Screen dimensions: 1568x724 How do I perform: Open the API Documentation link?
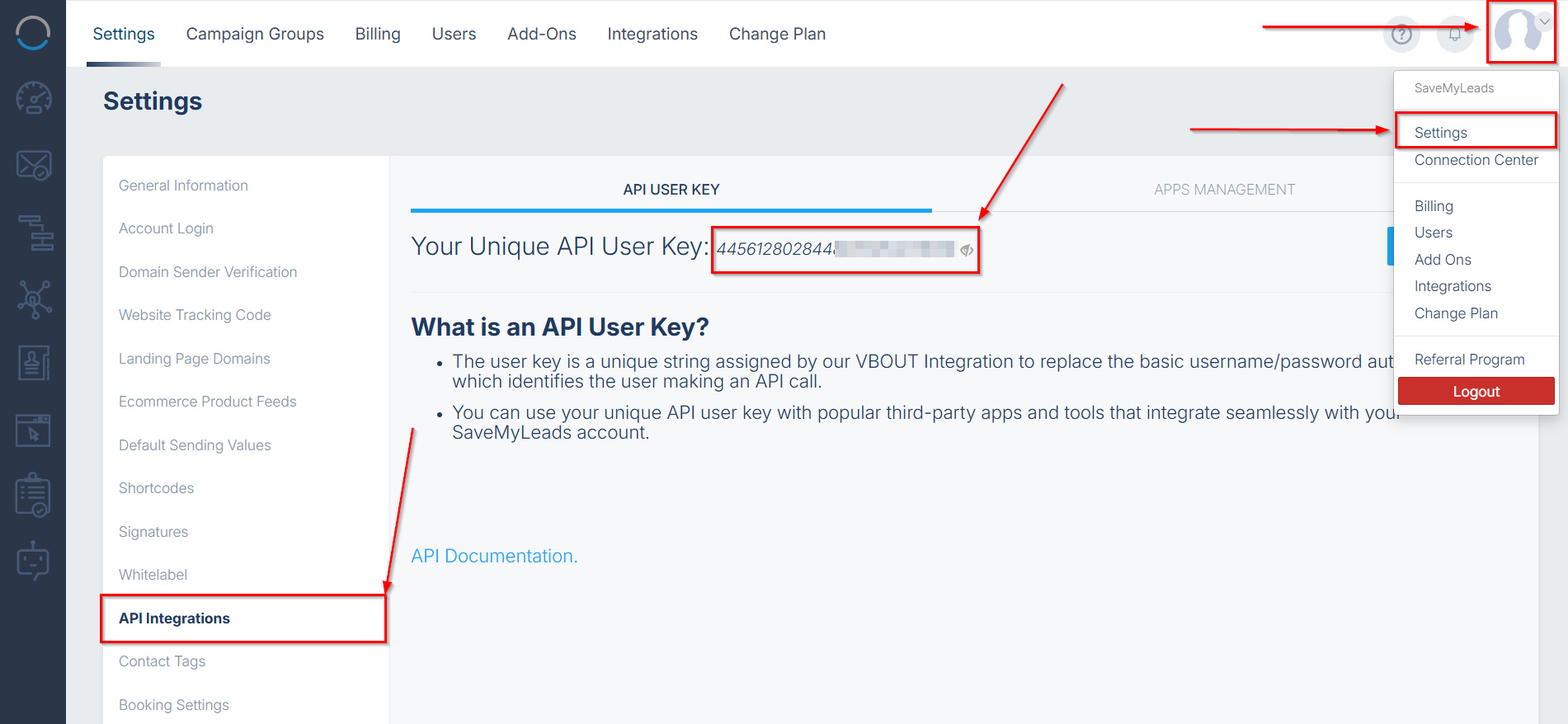(x=494, y=556)
